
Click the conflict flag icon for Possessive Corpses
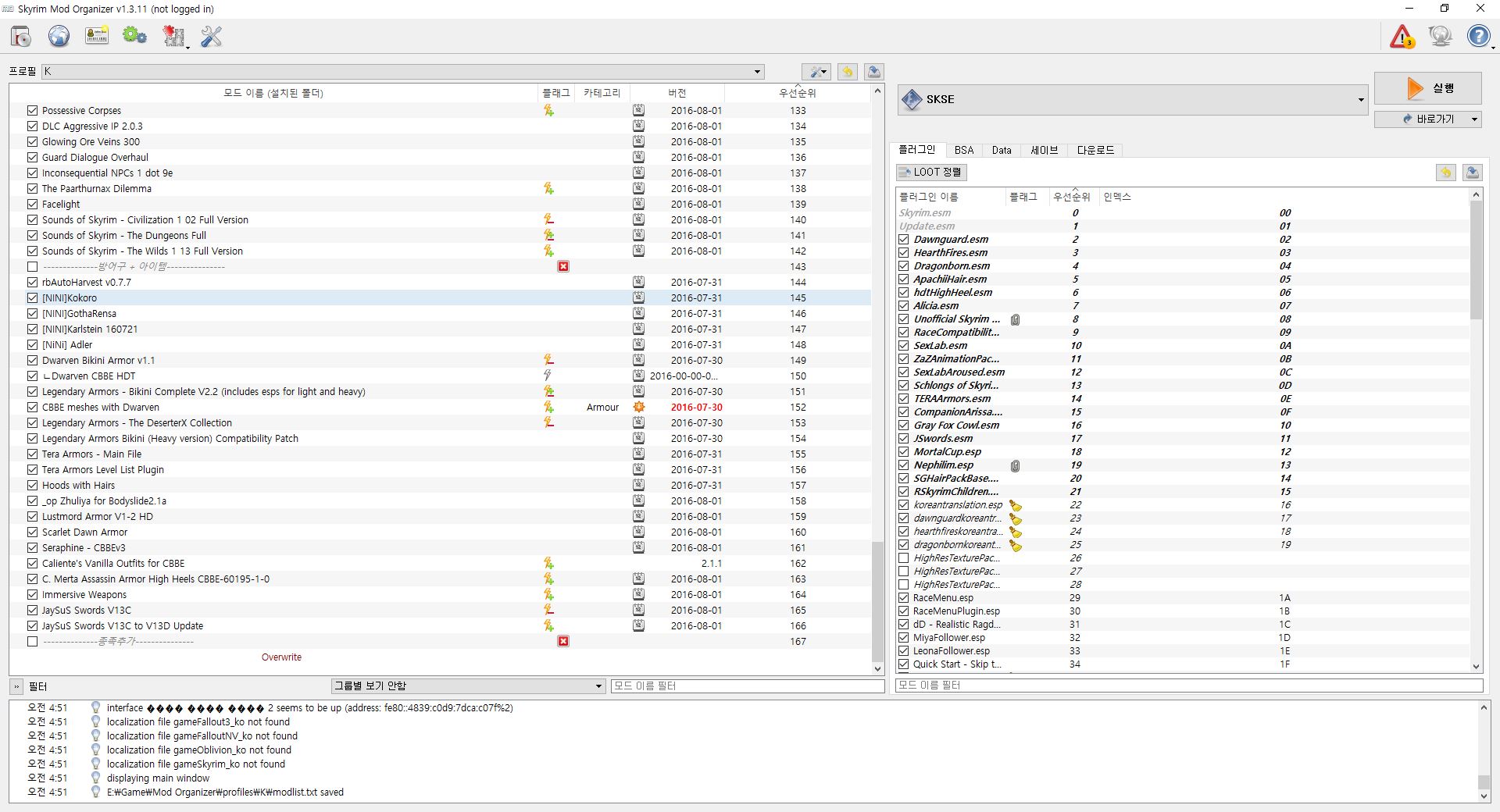tap(548, 110)
